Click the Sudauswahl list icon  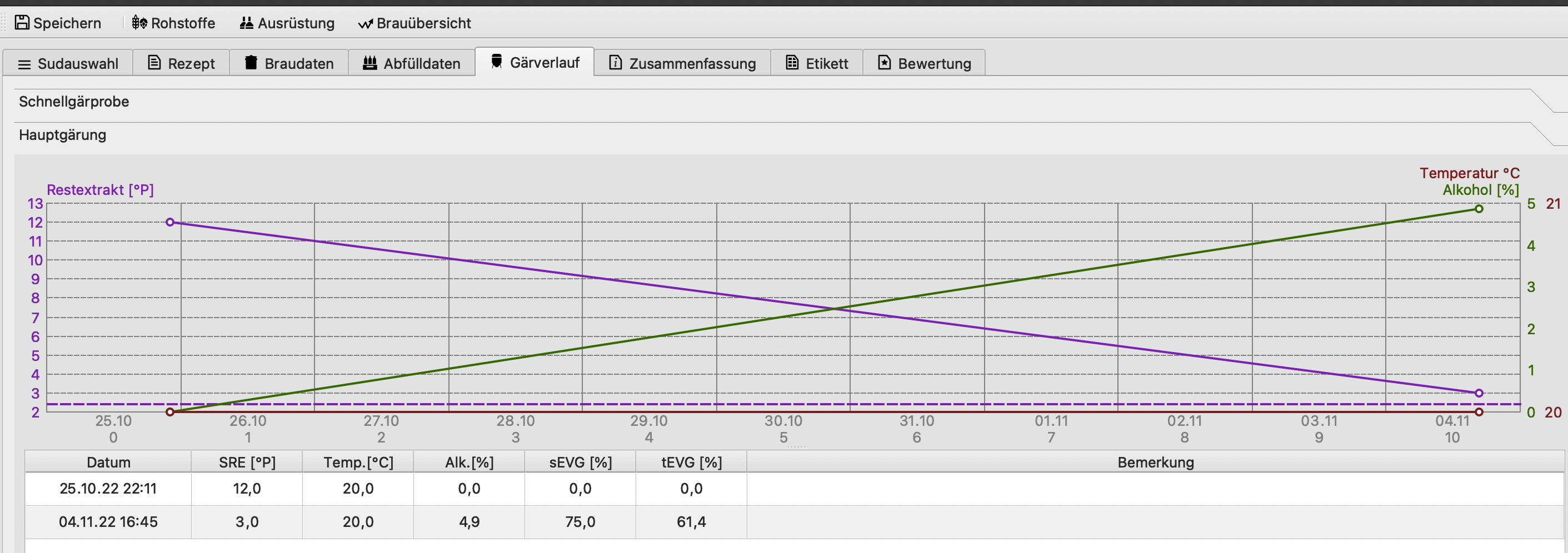(x=24, y=64)
